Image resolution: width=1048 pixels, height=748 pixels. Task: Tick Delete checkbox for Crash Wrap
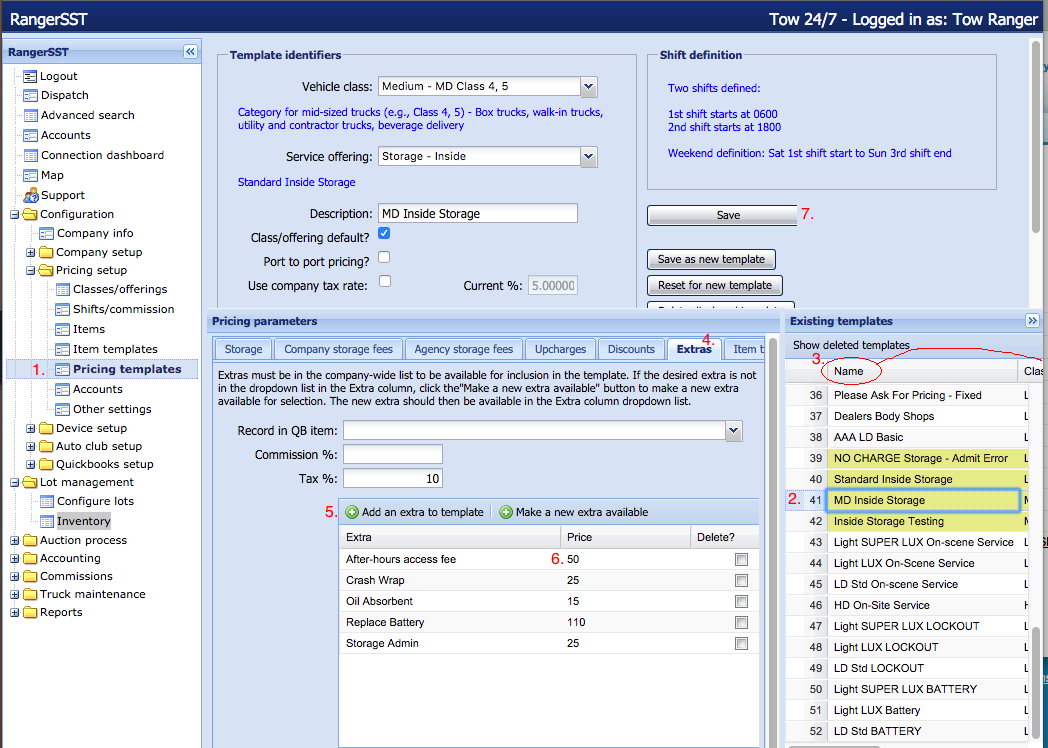[x=741, y=580]
